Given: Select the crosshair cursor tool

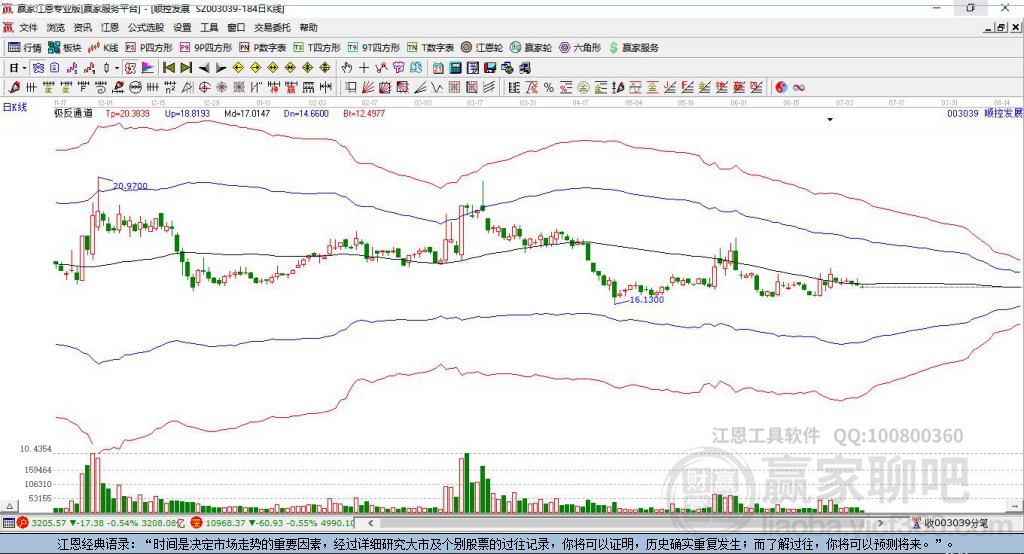Looking at the screenshot, I should click(364, 68).
